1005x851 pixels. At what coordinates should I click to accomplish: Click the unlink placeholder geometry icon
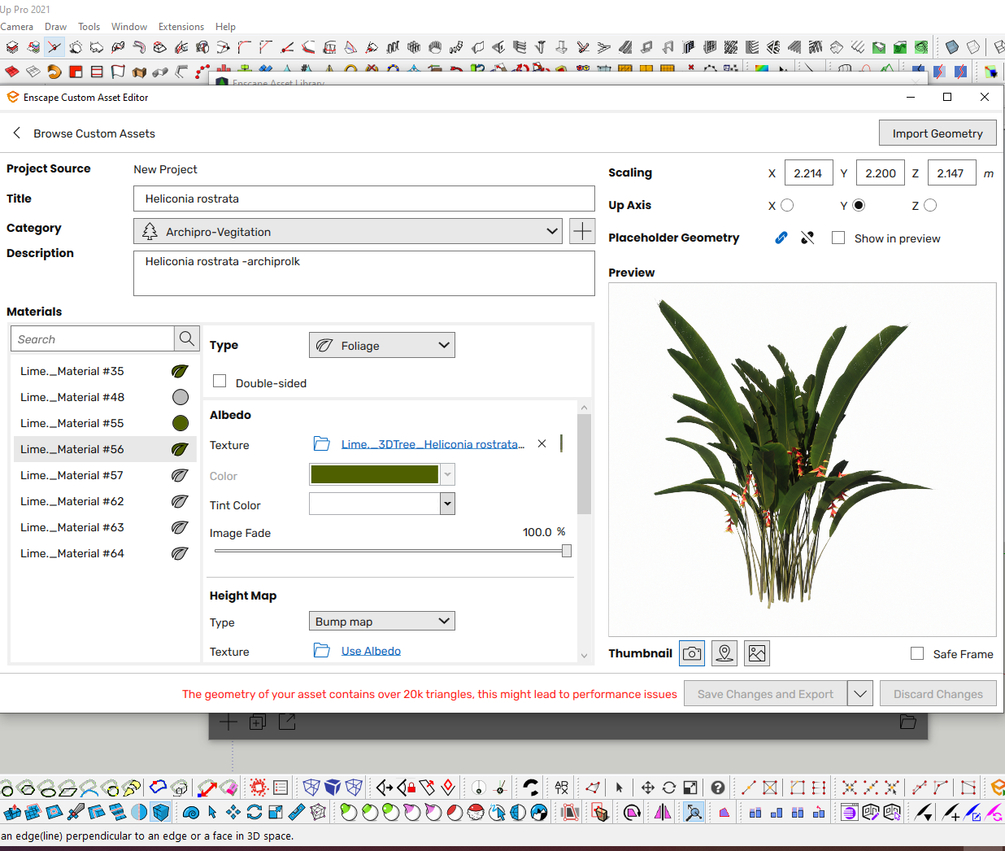(808, 238)
